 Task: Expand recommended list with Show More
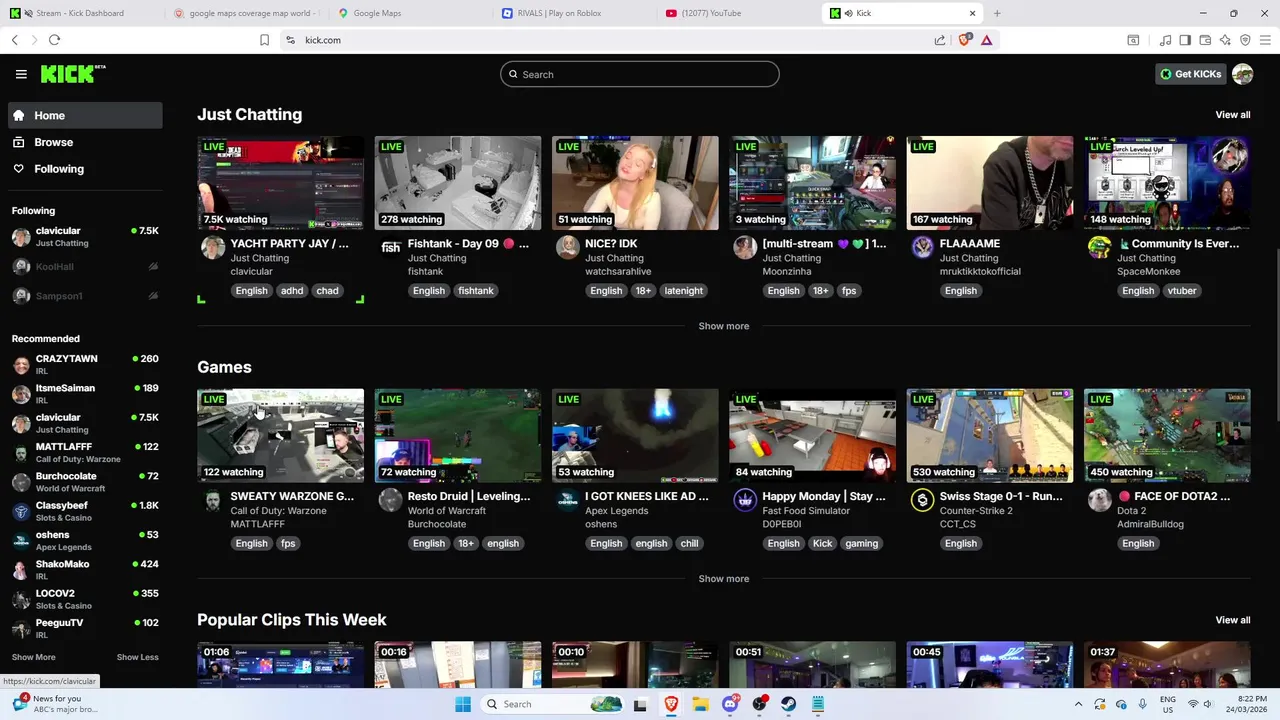coord(34,657)
